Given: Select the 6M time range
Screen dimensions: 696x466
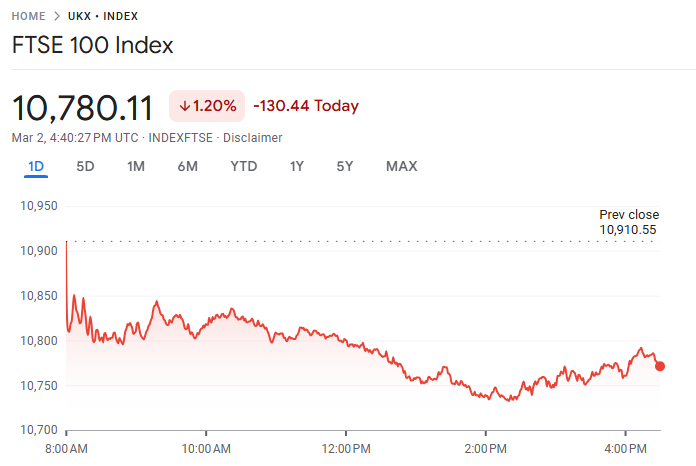Looking at the screenshot, I should click(187, 166).
